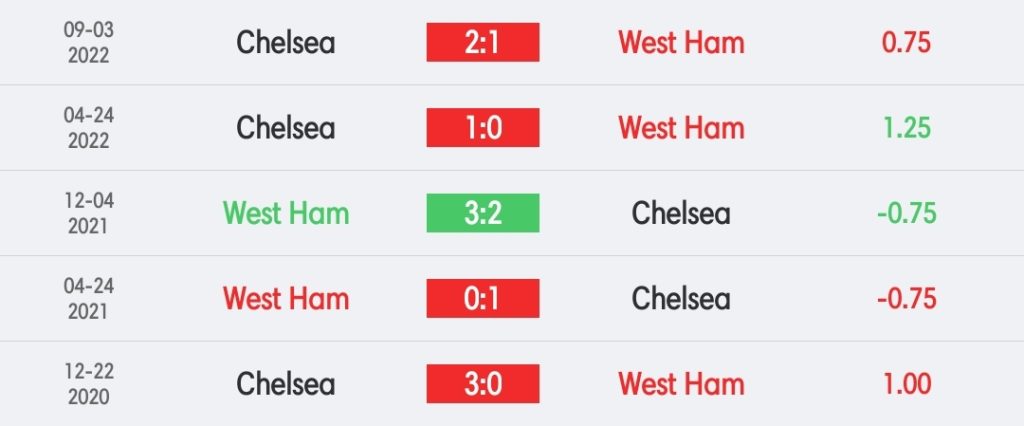The width and height of the screenshot is (1024, 426).
Task: Click West Ham in the 12-22 2020 row
Action: [x=681, y=384]
